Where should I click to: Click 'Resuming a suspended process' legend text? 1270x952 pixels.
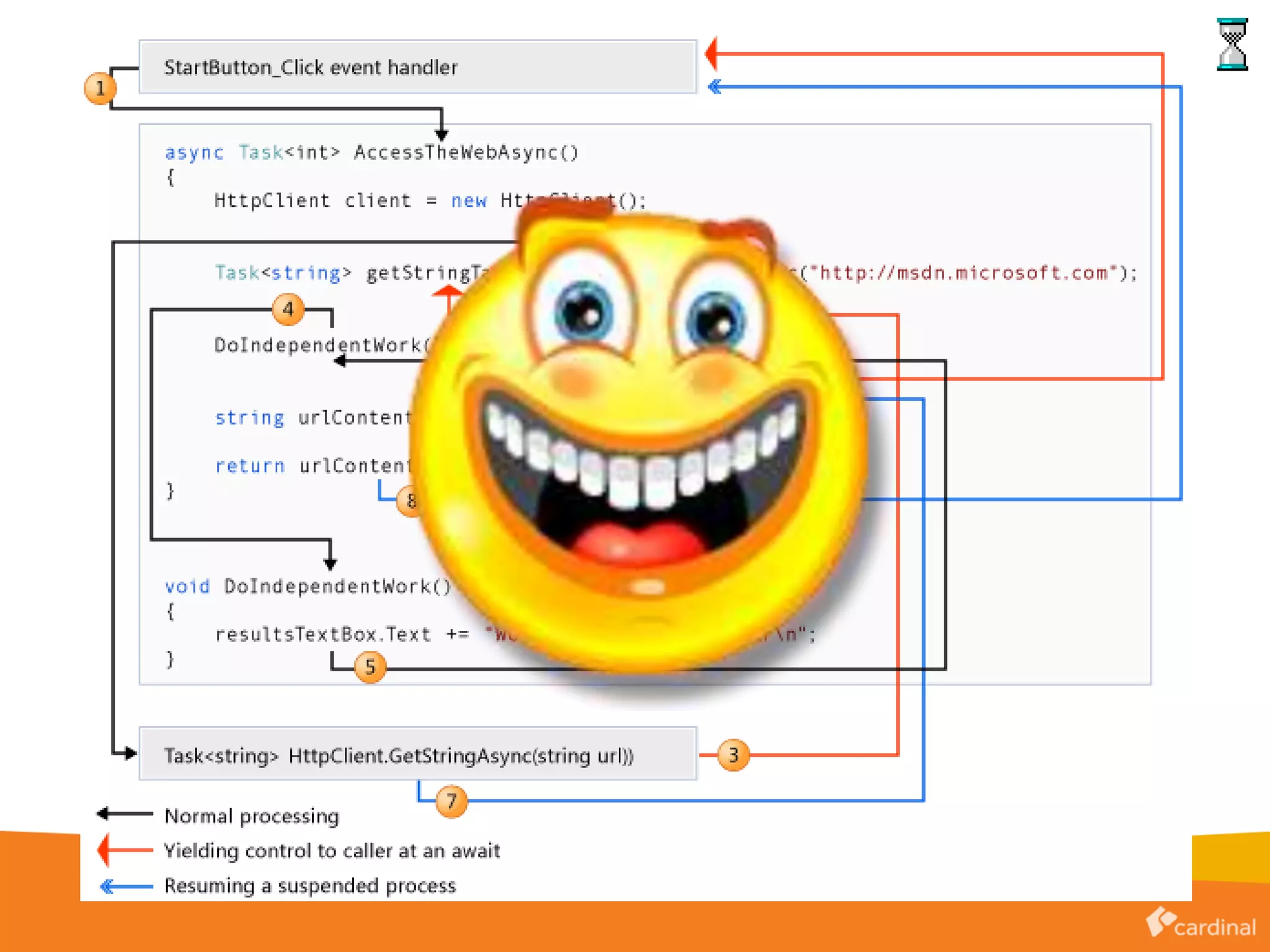click(310, 886)
